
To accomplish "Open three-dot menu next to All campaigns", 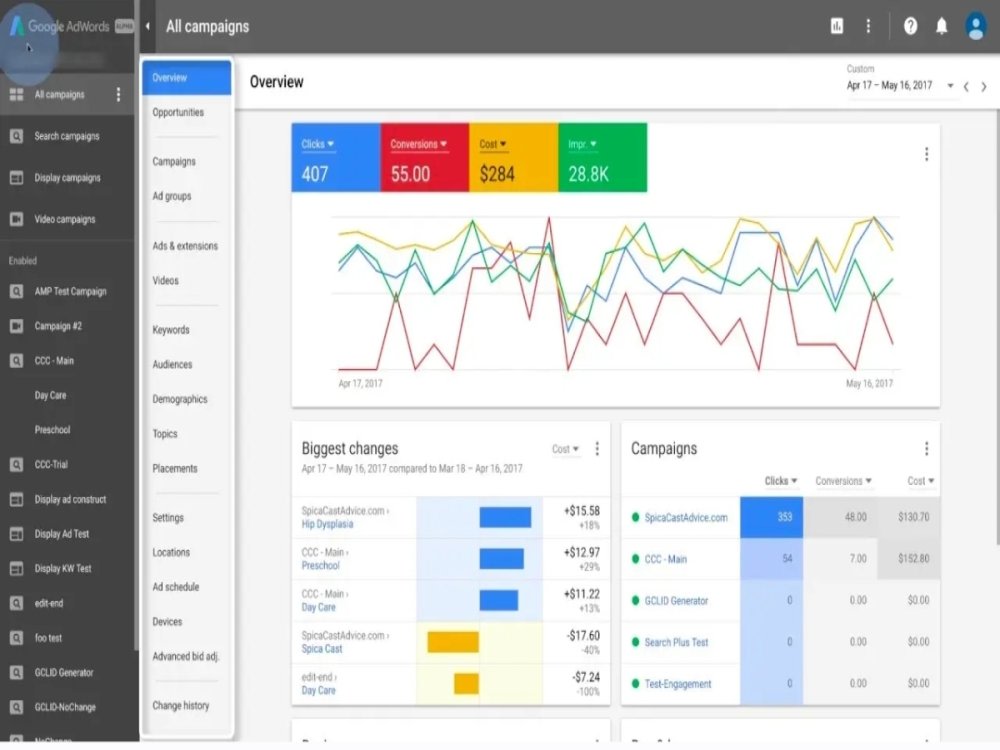I will point(118,94).
